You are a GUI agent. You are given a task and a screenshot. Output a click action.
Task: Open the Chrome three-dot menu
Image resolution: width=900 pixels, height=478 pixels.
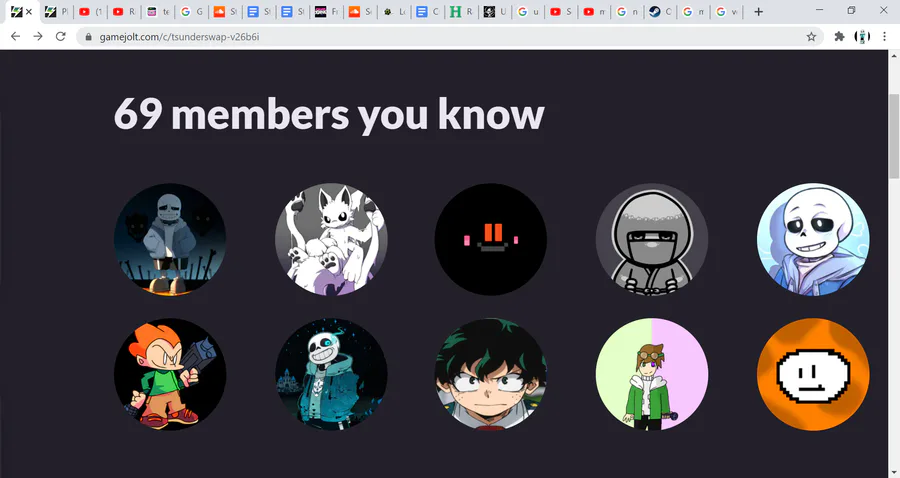pos(885,37)
